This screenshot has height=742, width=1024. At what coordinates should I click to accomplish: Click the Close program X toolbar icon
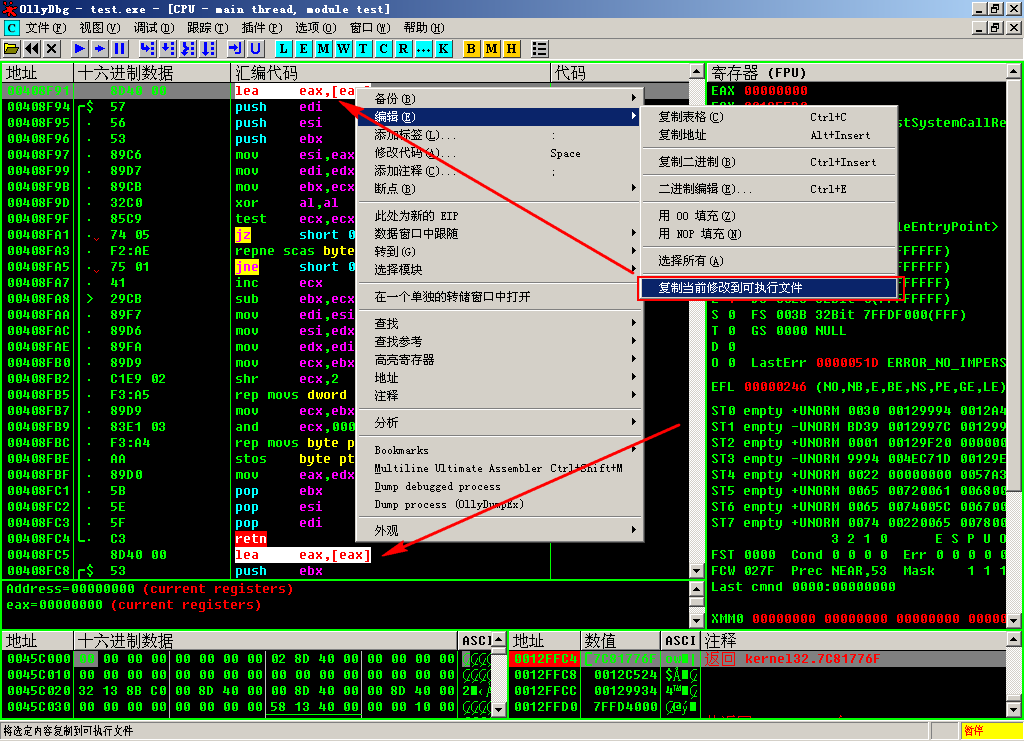(52, 48)
